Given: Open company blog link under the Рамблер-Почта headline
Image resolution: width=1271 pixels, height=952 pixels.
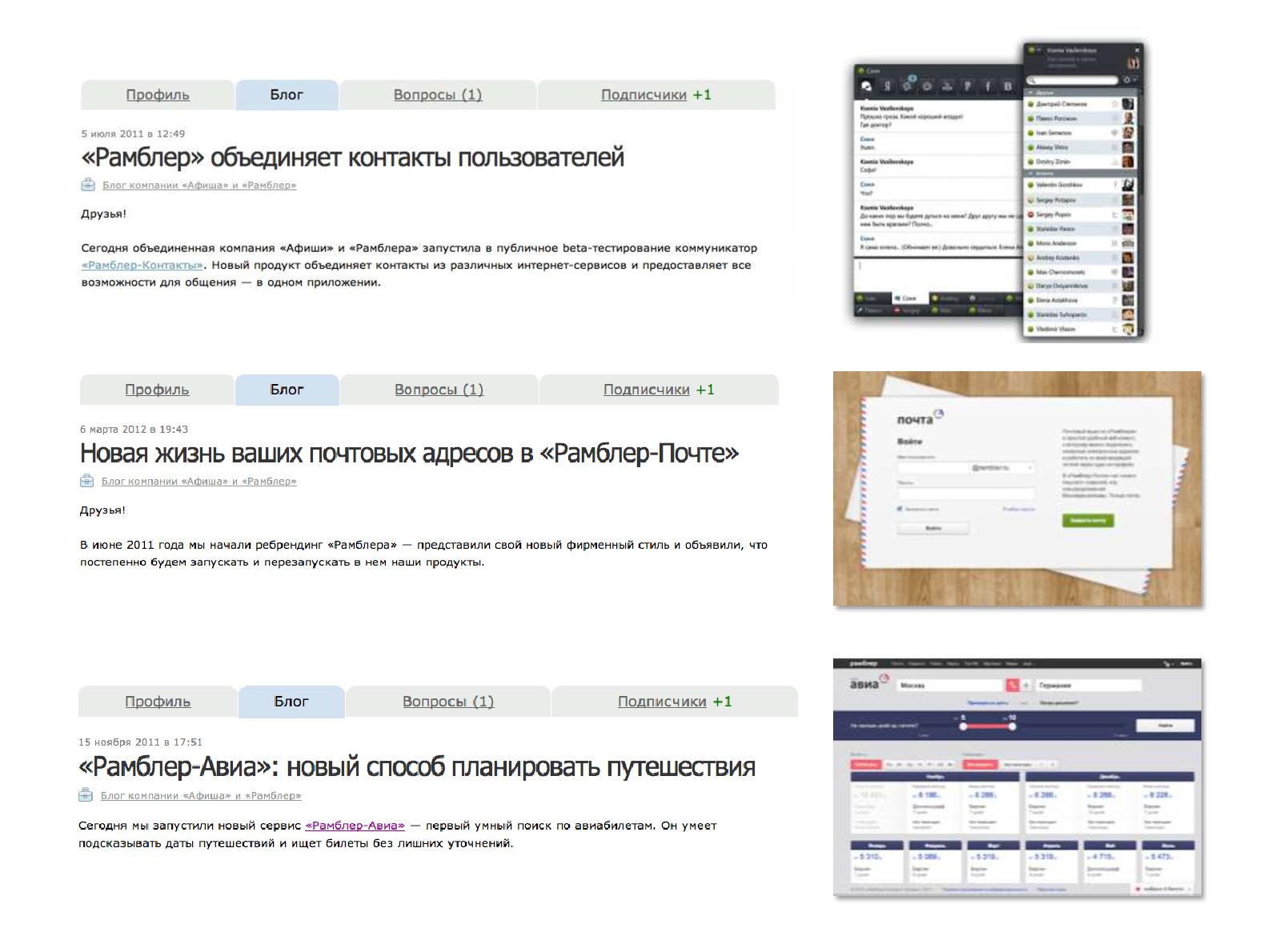Looking at the screenshot, I should coord(198,481).
